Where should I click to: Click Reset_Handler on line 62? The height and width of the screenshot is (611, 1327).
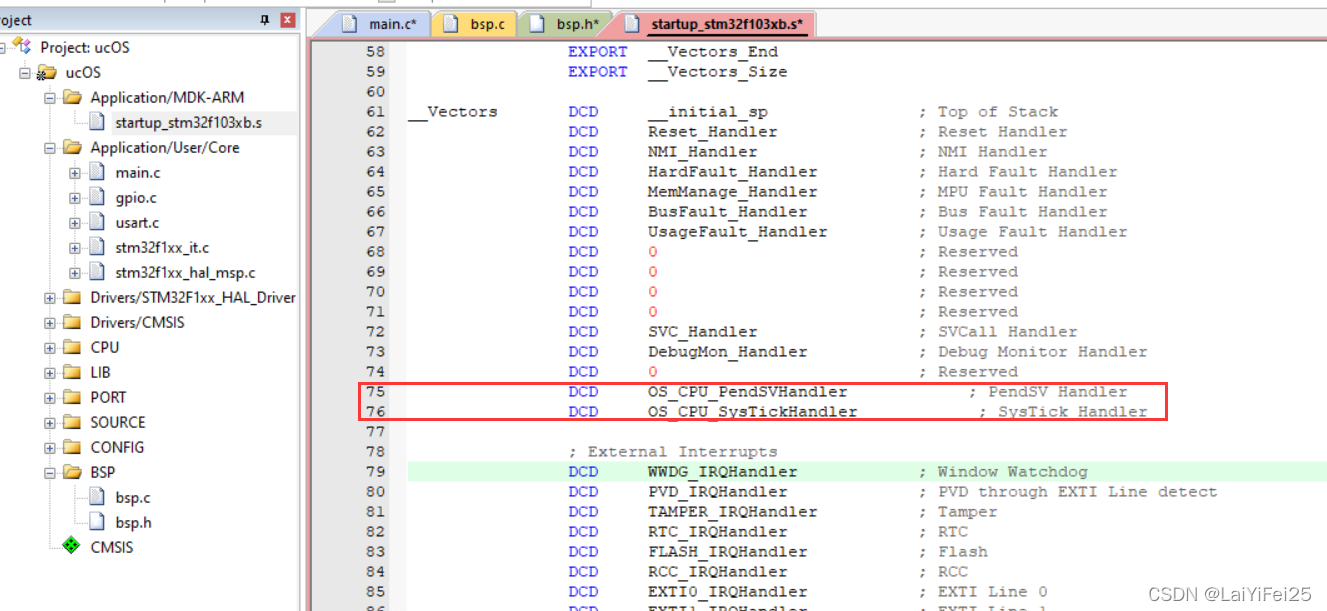[712, 131]
